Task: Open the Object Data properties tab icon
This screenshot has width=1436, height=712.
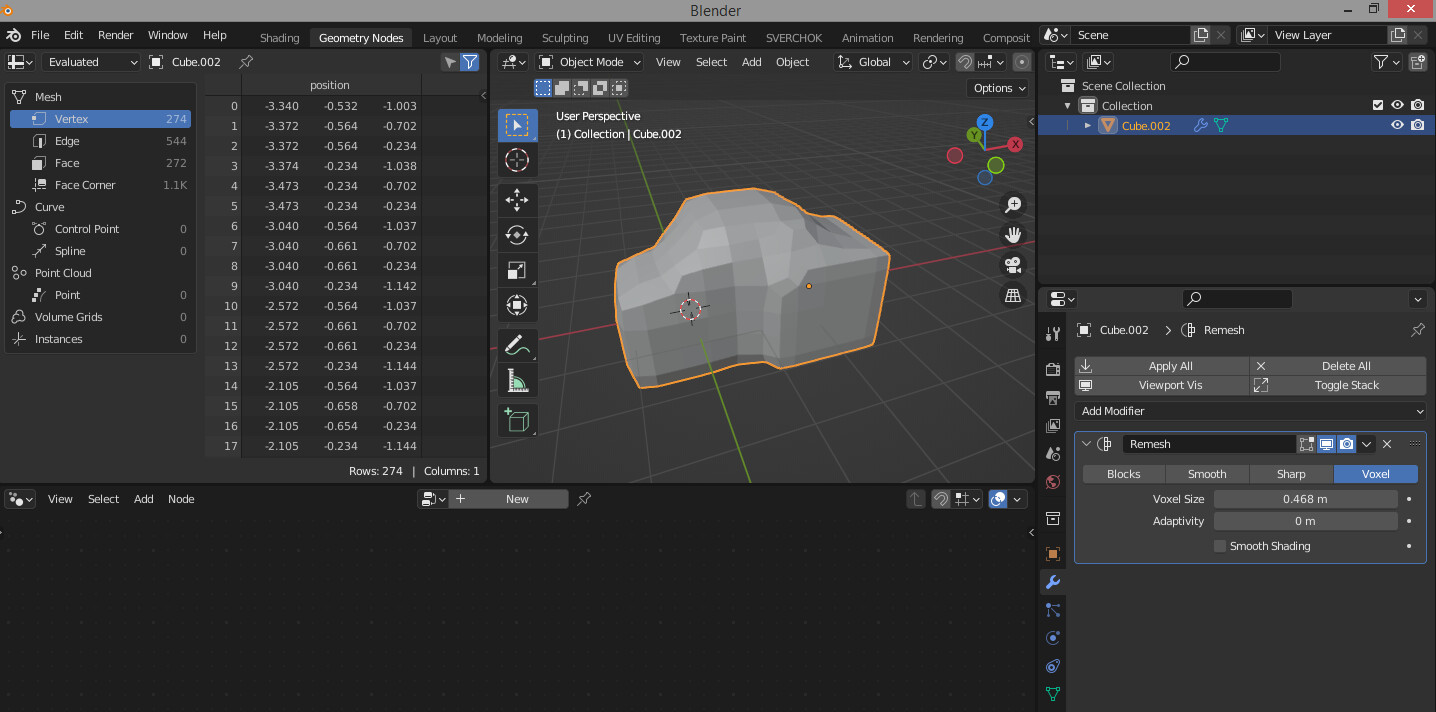Action: tap(1052, 694)
